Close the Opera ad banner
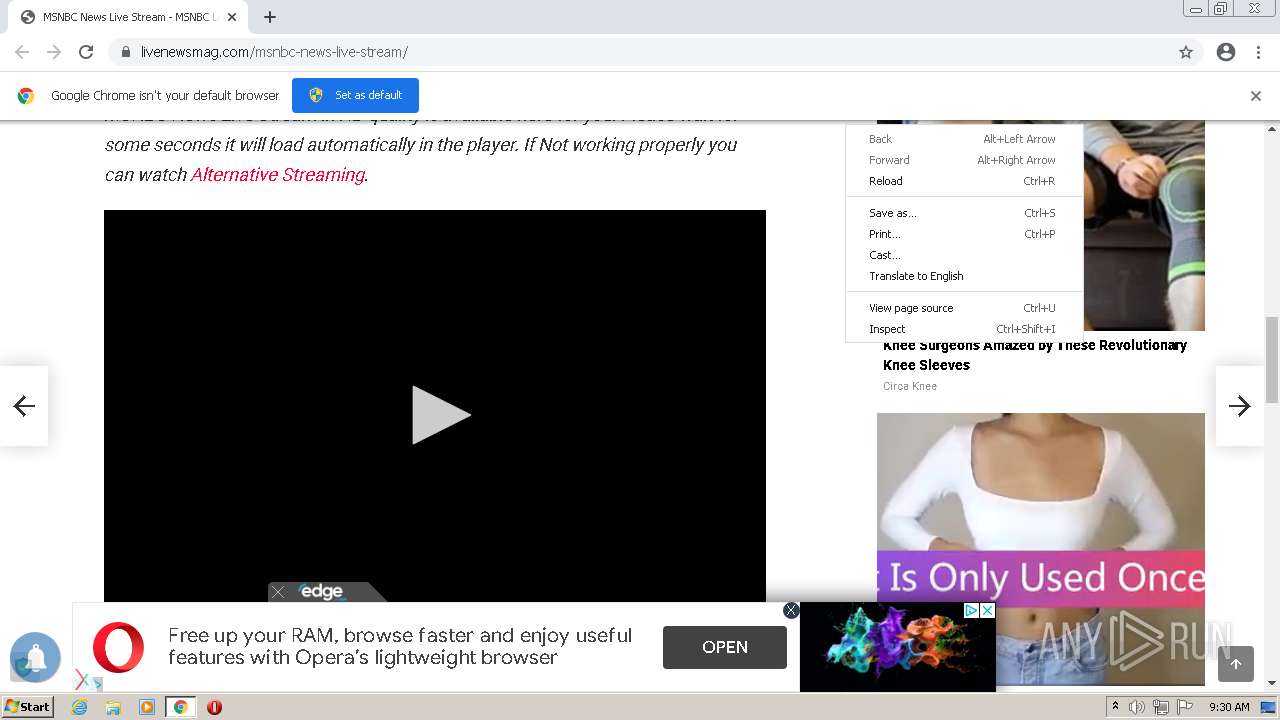 point(791,610)
